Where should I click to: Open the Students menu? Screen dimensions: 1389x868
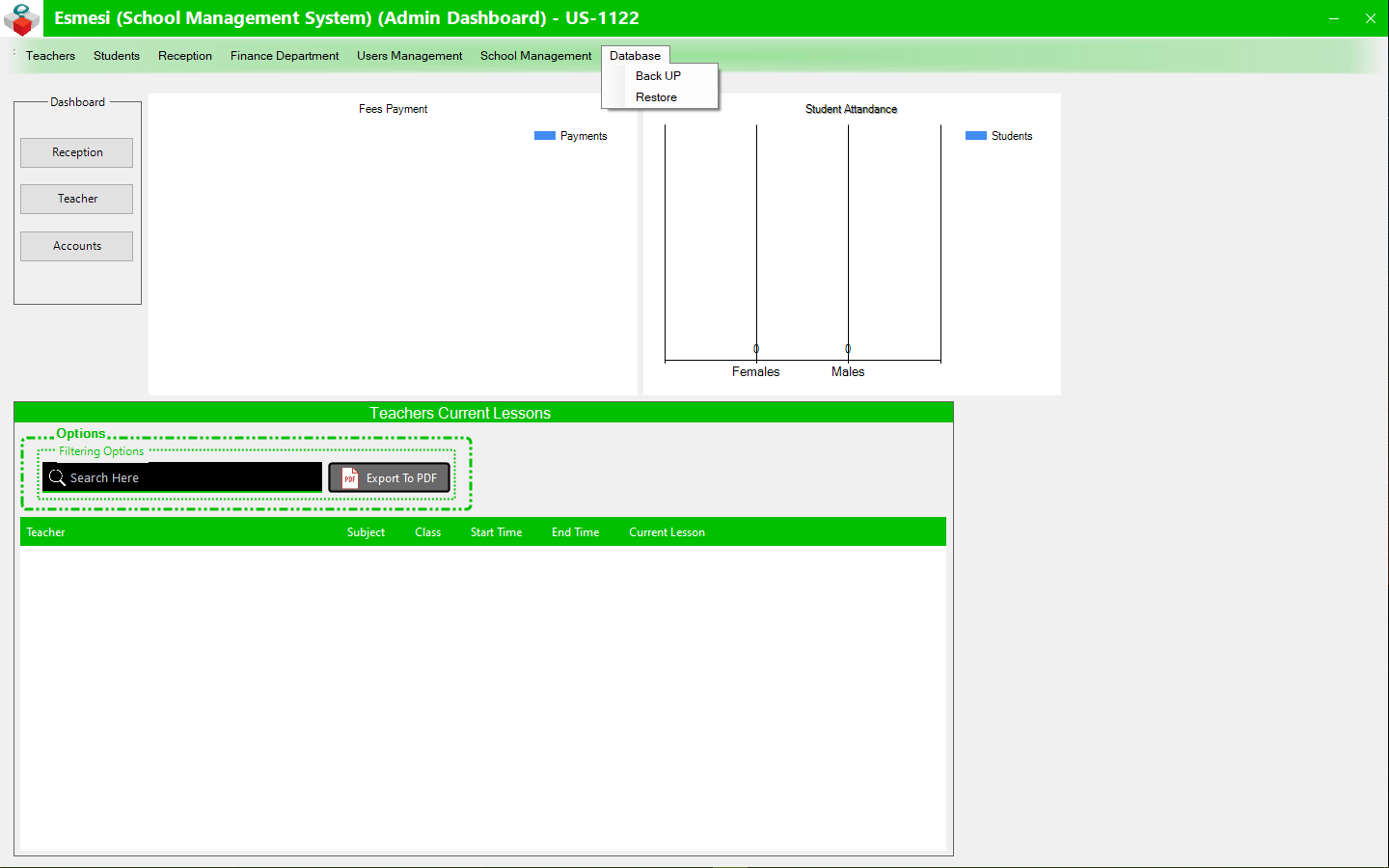[x=117, y=56]
